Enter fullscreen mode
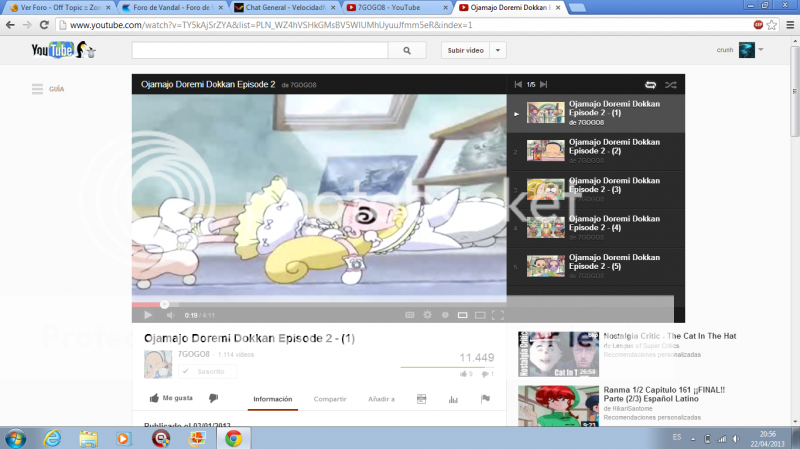The image size is (800, 449). coord(497,315)
